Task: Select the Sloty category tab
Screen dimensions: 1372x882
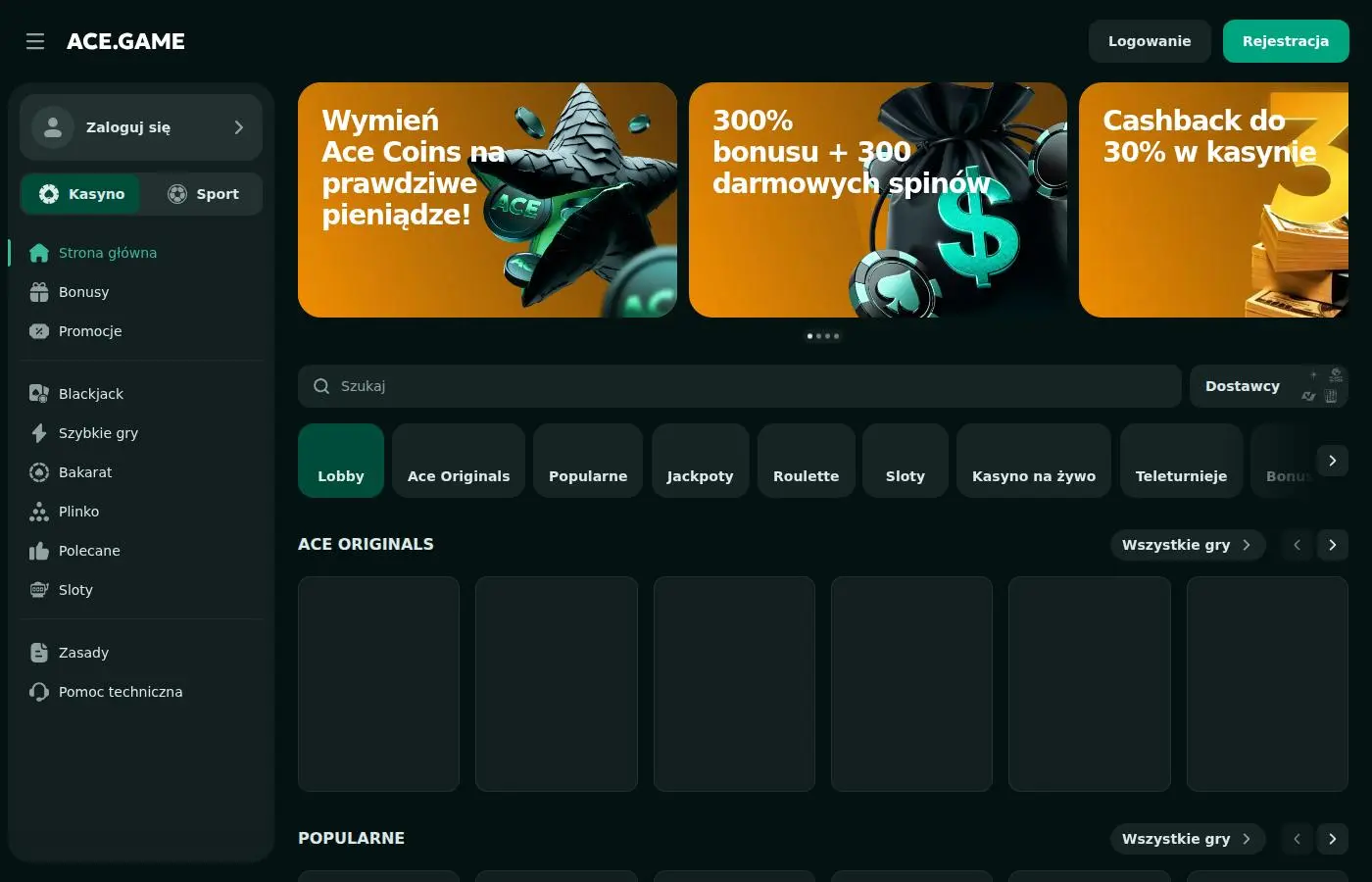Action: (906, 461)
